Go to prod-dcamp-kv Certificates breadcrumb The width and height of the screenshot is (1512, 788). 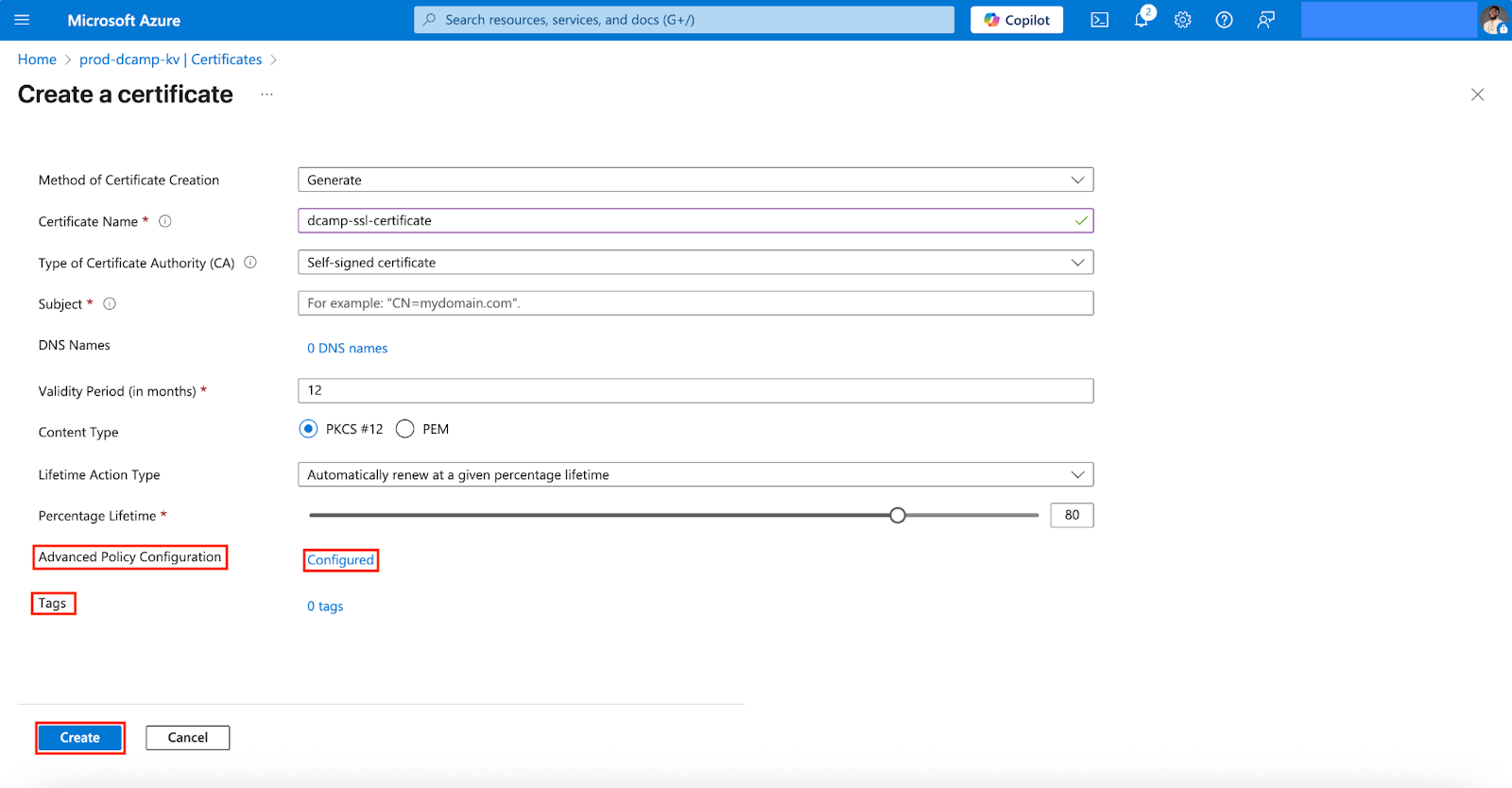pyautogui.click(x=171, y=60)
